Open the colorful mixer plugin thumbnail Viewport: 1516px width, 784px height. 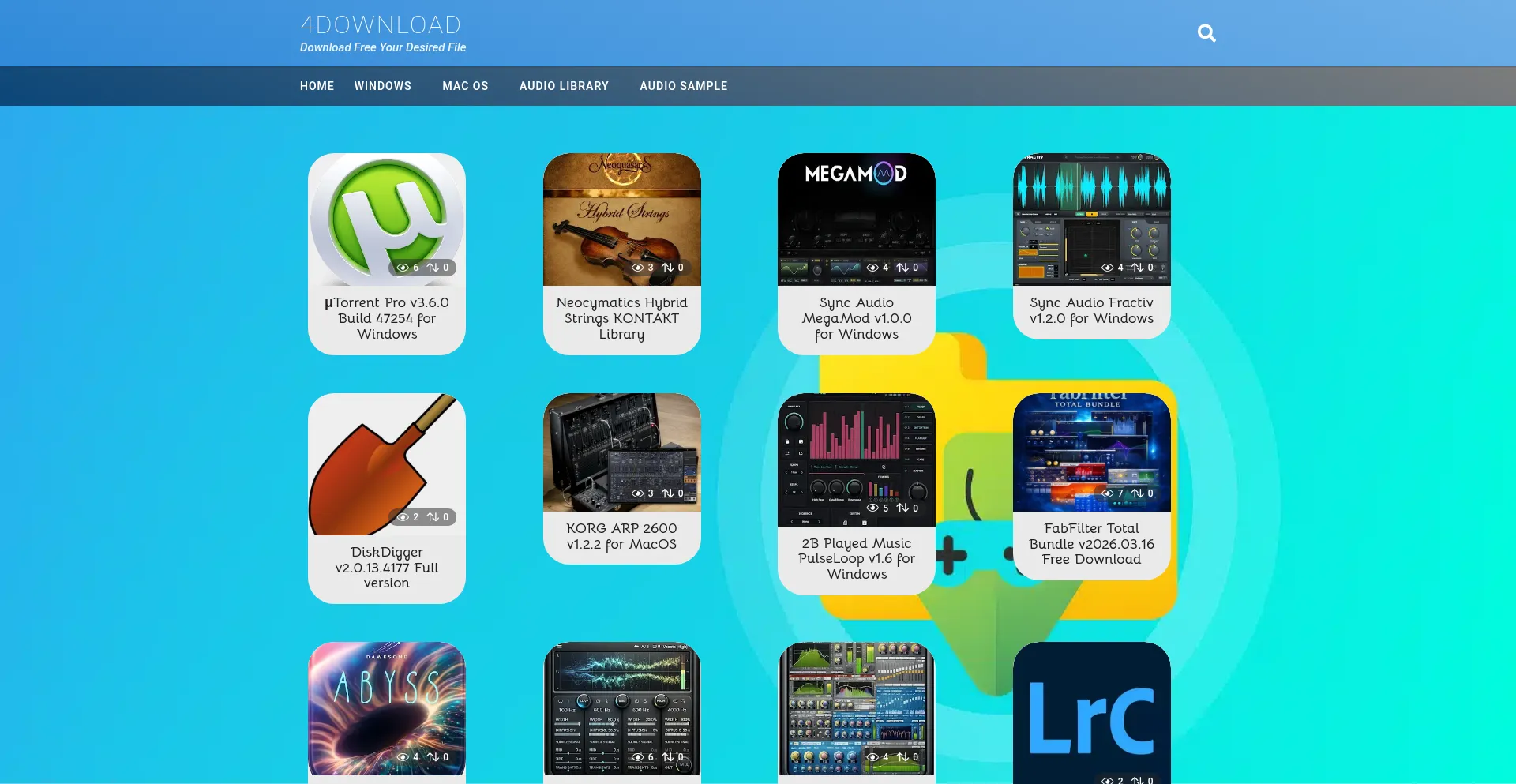point(857,708)
